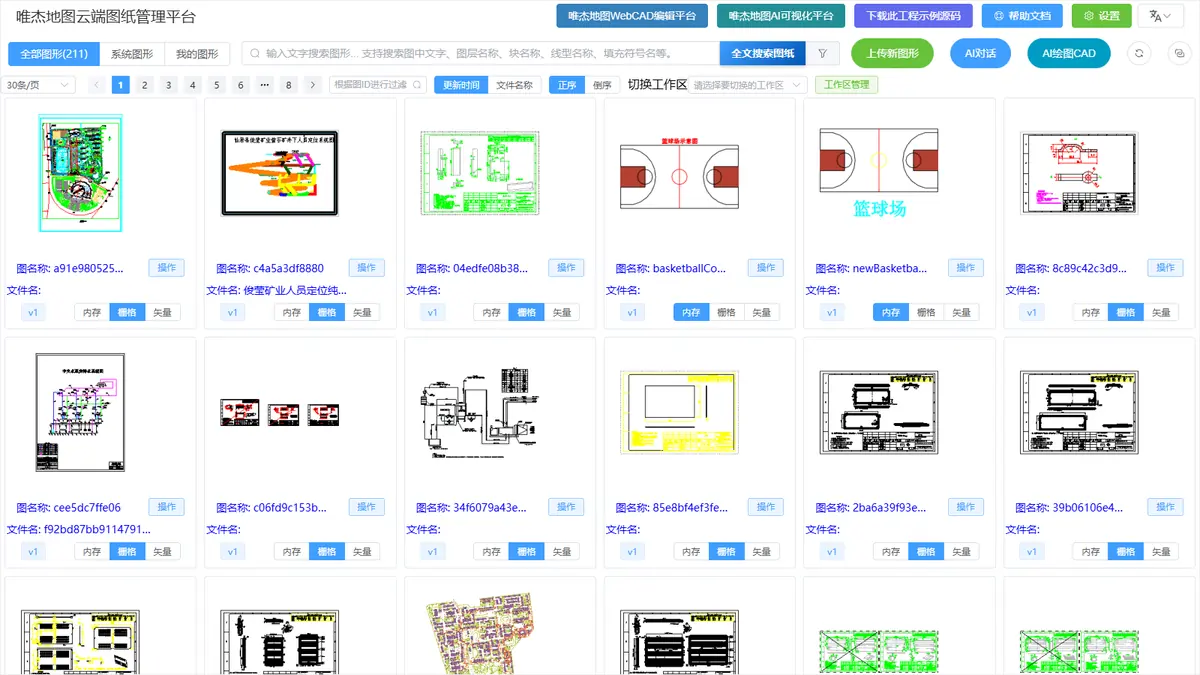This screenshot has height=675, width=1200.
Task: Click 全文搜索图纸 button
Action: (x=763, y=54)
